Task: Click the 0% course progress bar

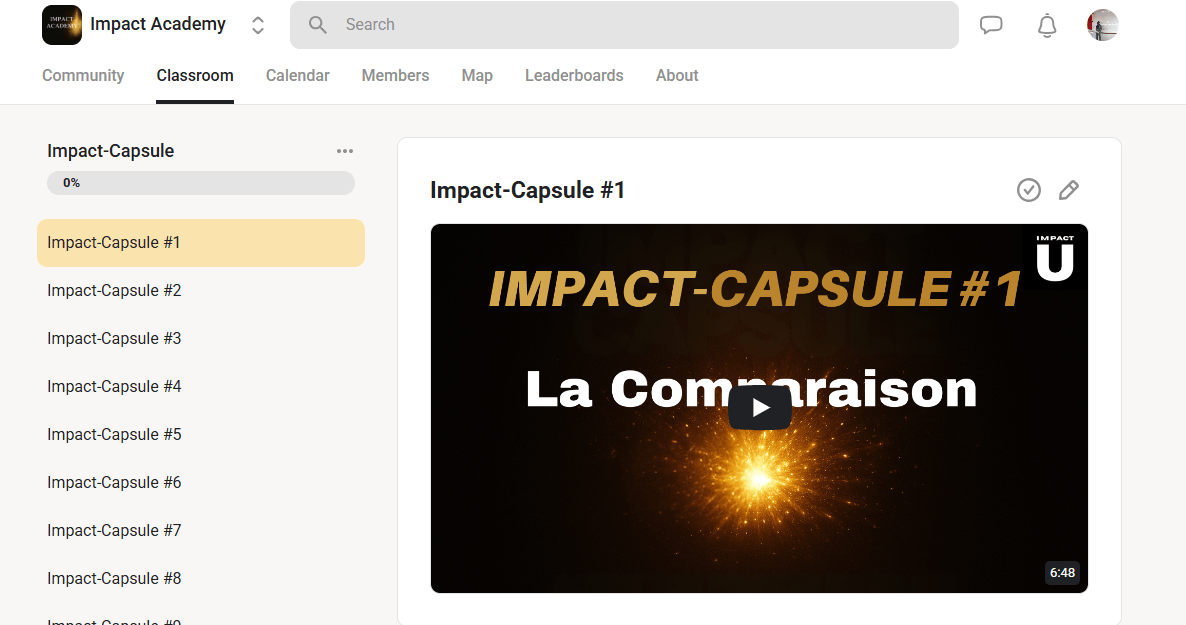Action: point(200,183)
